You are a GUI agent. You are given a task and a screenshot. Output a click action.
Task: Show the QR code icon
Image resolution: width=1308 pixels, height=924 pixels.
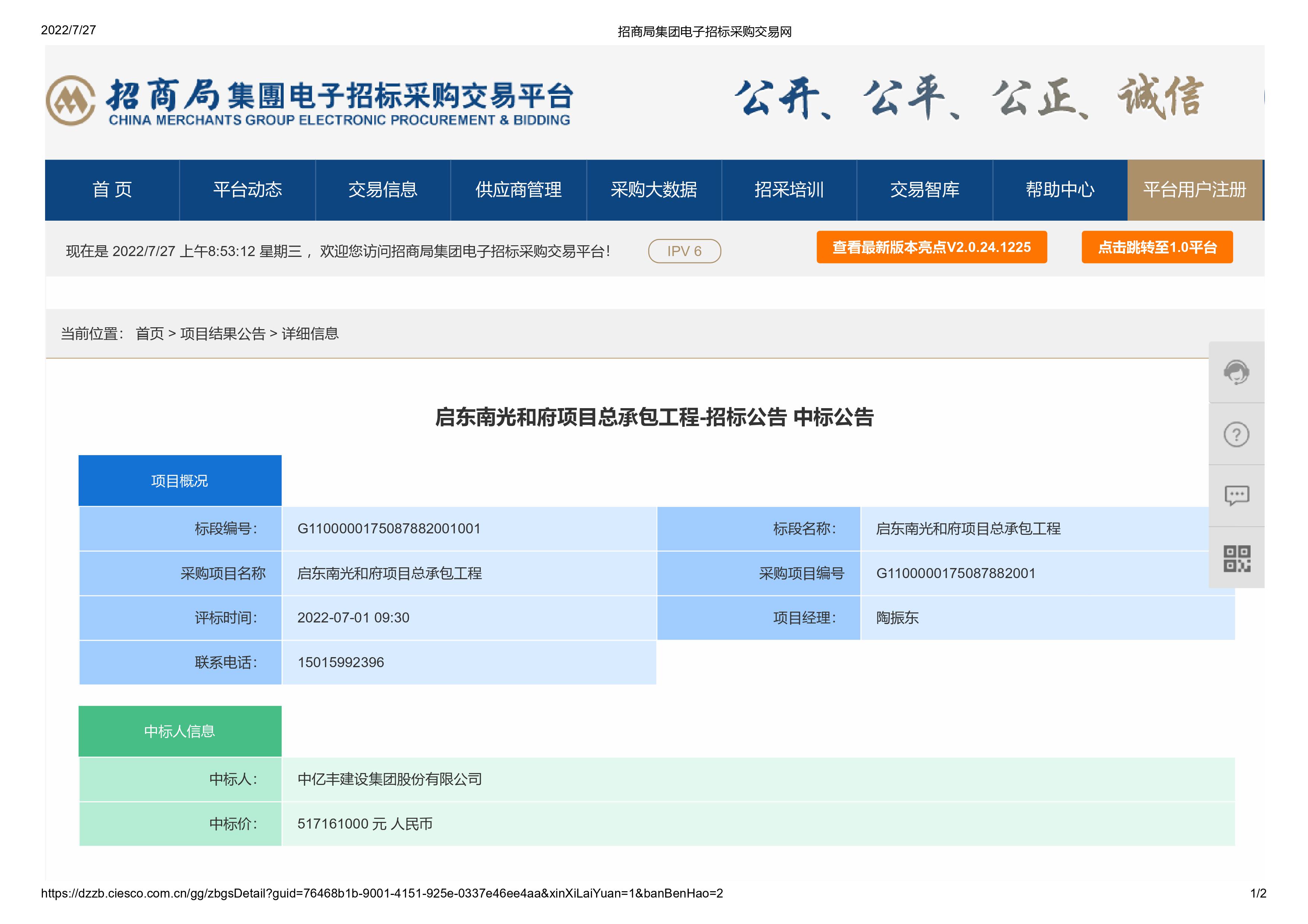(x=1236, y=558)
